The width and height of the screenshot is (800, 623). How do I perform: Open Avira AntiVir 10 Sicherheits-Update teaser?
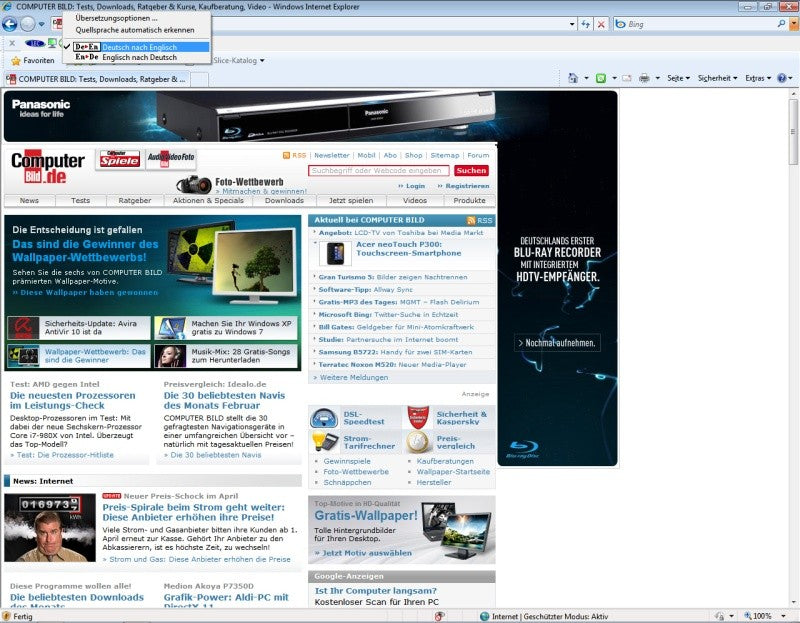79,328
